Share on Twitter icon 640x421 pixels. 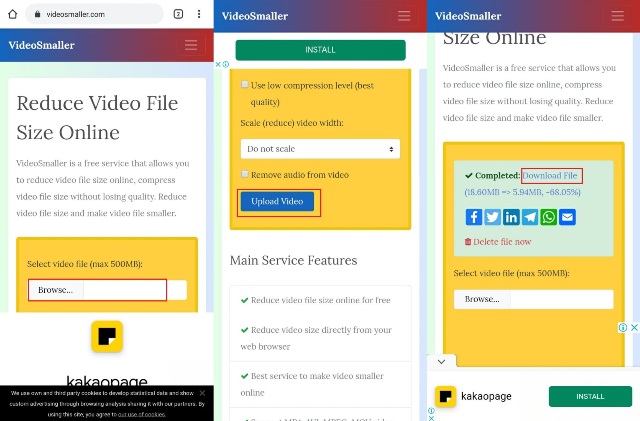point(492,217)
